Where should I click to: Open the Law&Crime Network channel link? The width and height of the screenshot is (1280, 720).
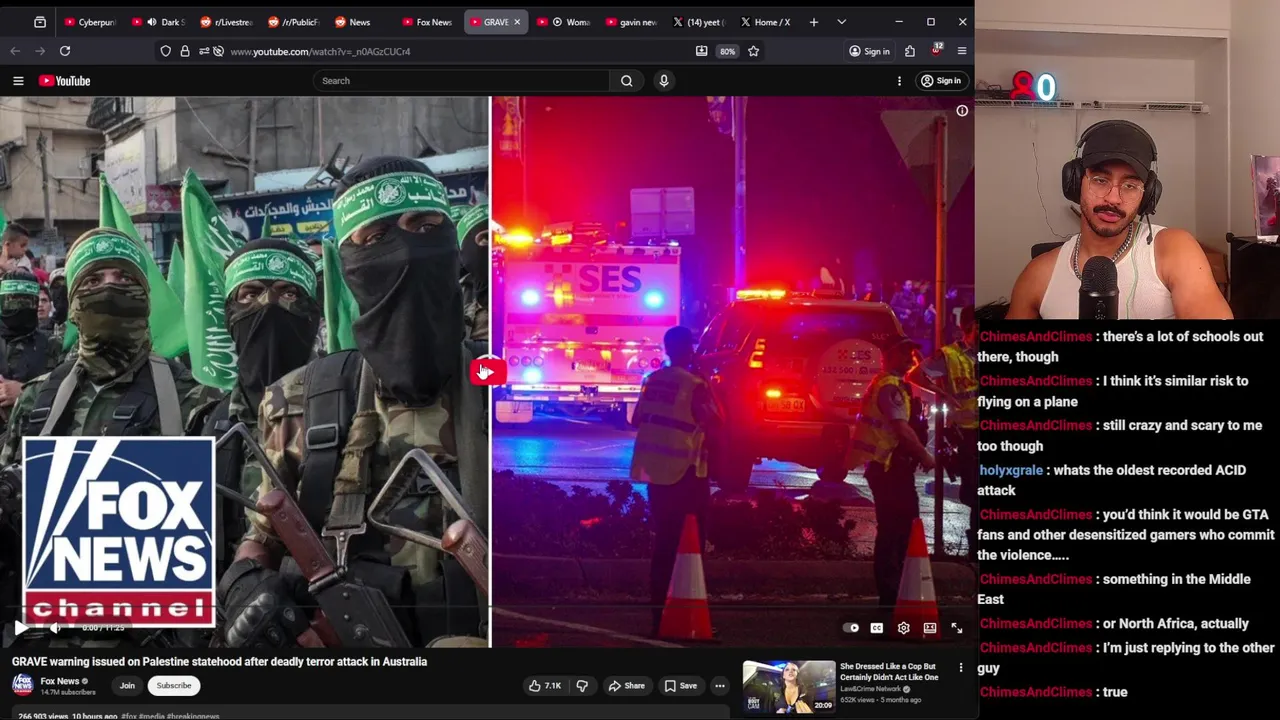click(872, 689)
